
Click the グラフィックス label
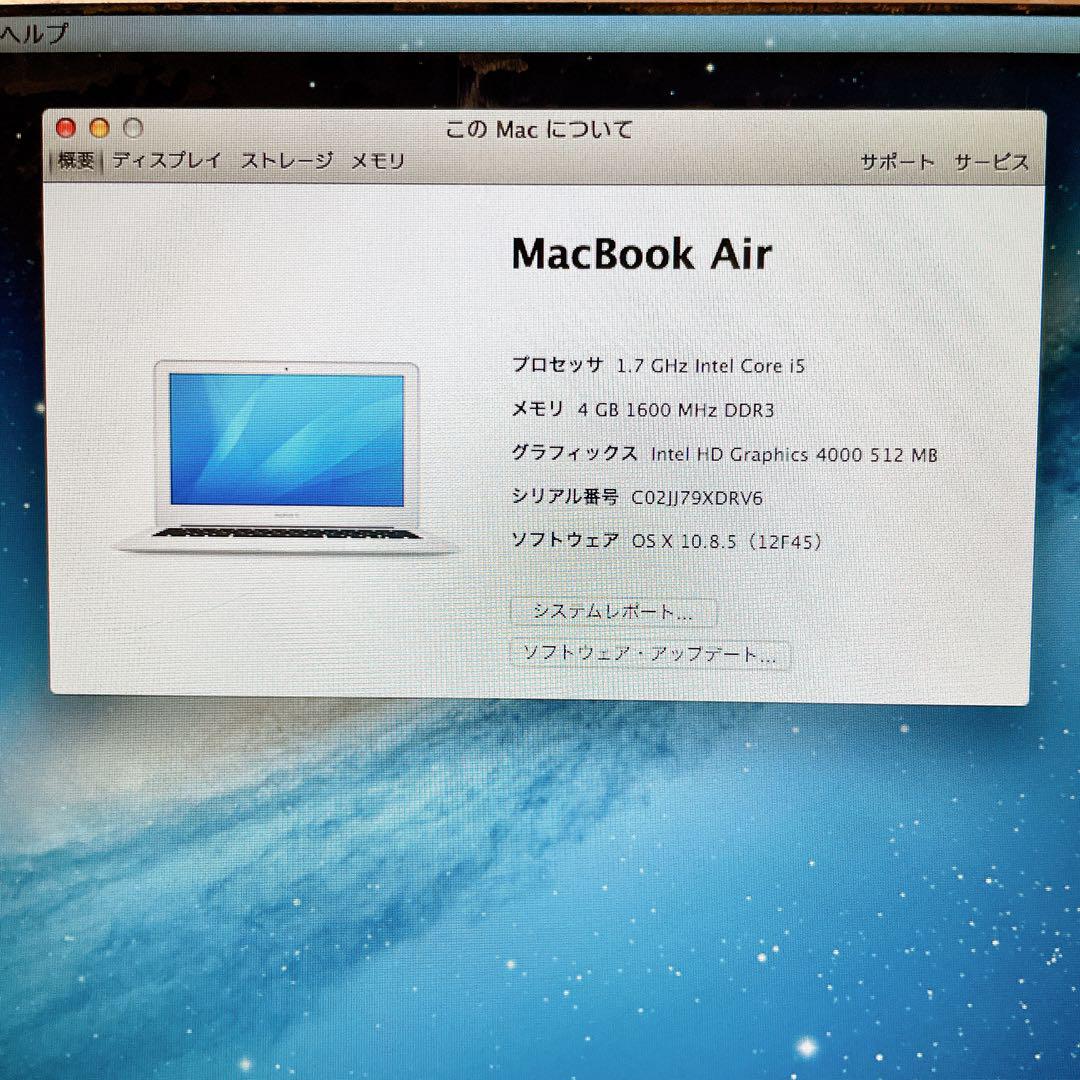[x=574, y=453]
